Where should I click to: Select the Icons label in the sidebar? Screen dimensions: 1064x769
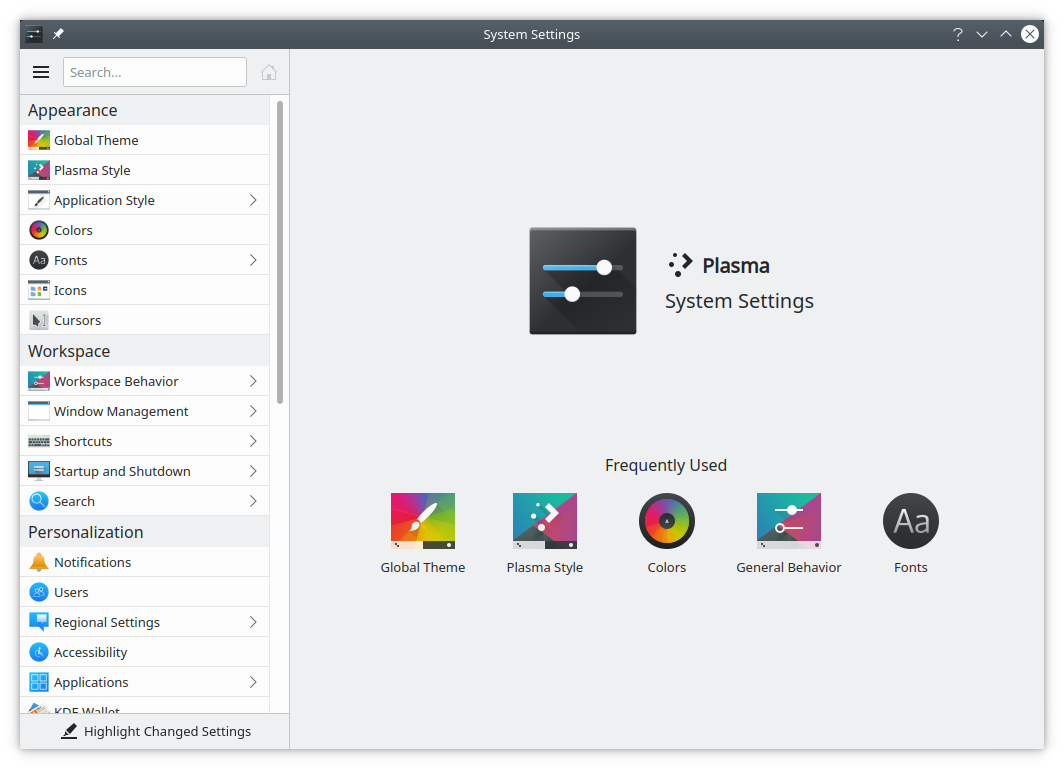(71, 290)
